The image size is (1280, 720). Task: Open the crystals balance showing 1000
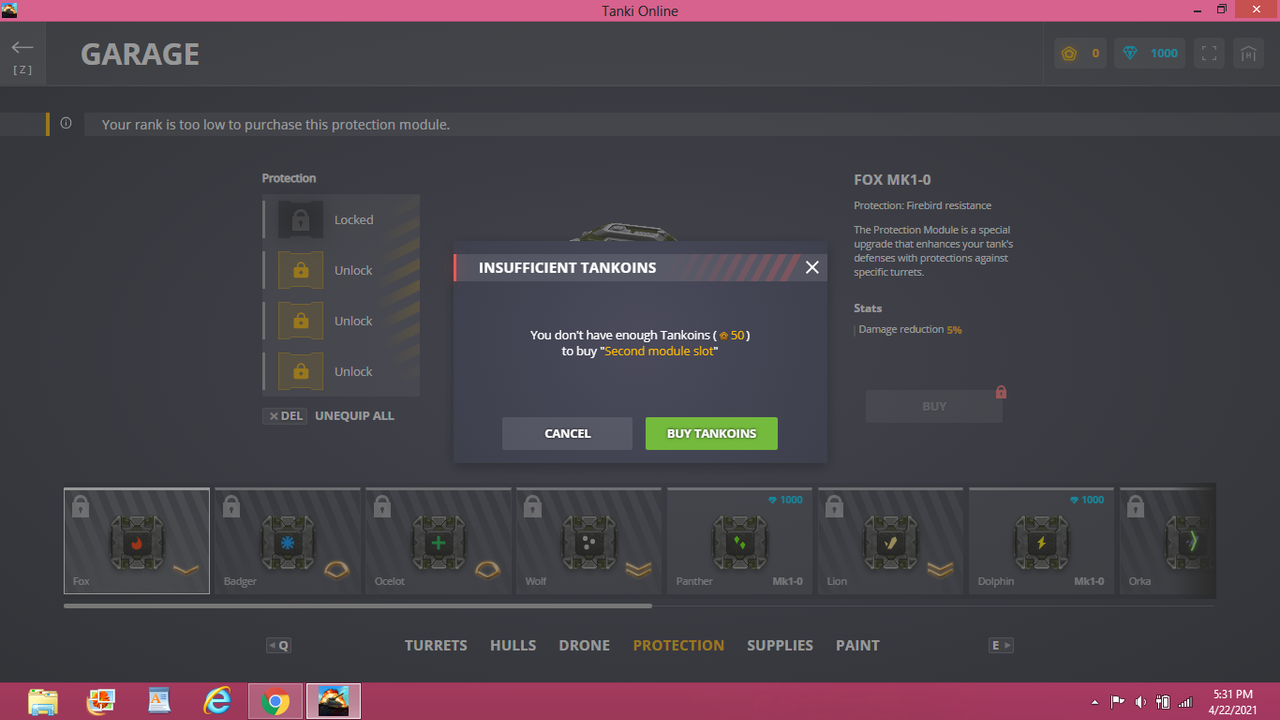point(1150,53)
